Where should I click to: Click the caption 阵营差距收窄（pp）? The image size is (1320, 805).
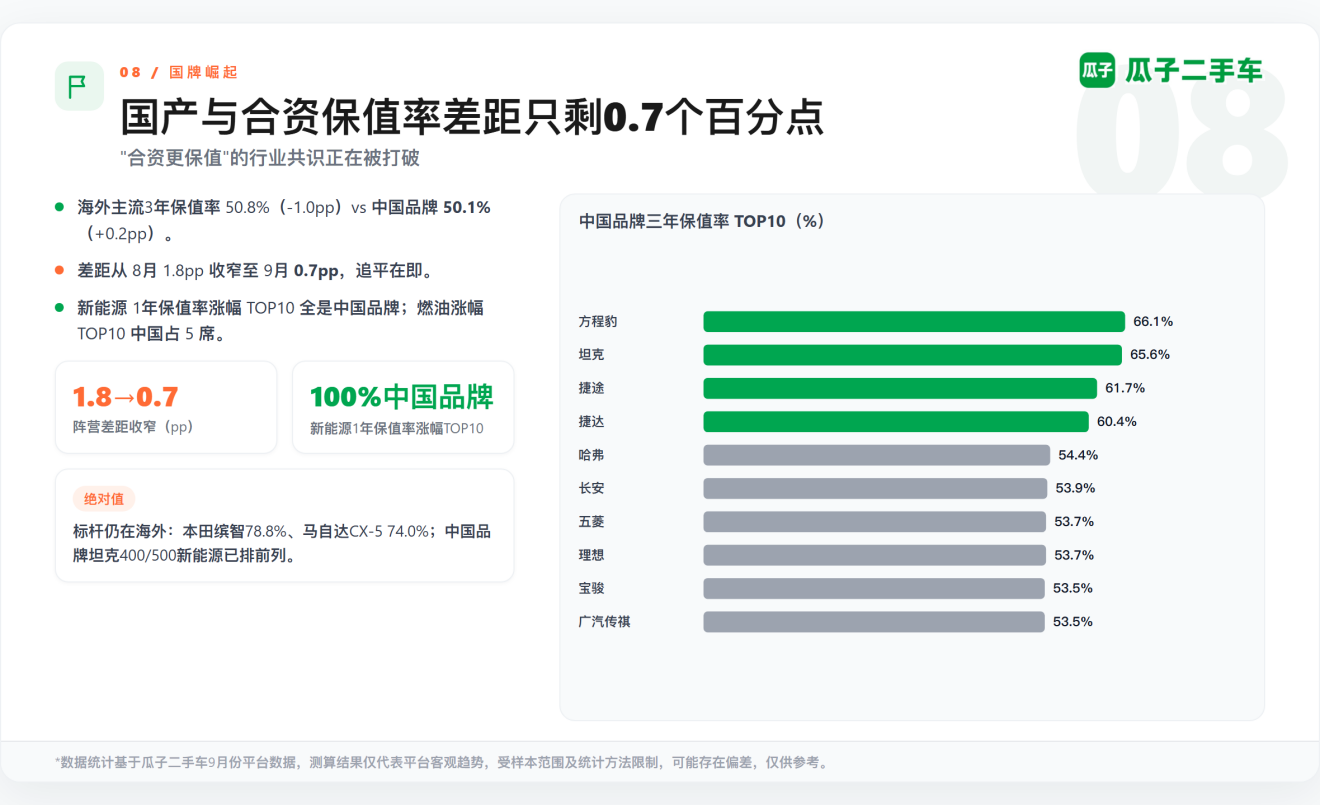(x=133, y=427)
